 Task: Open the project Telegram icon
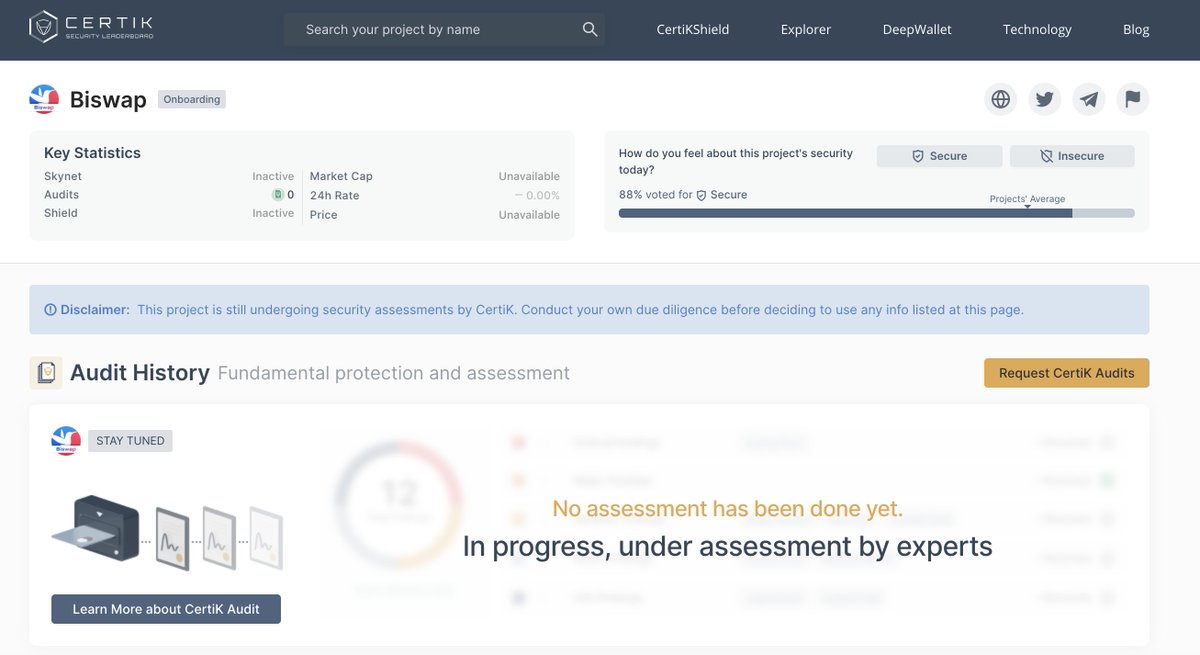click(x=1089, y=99)
